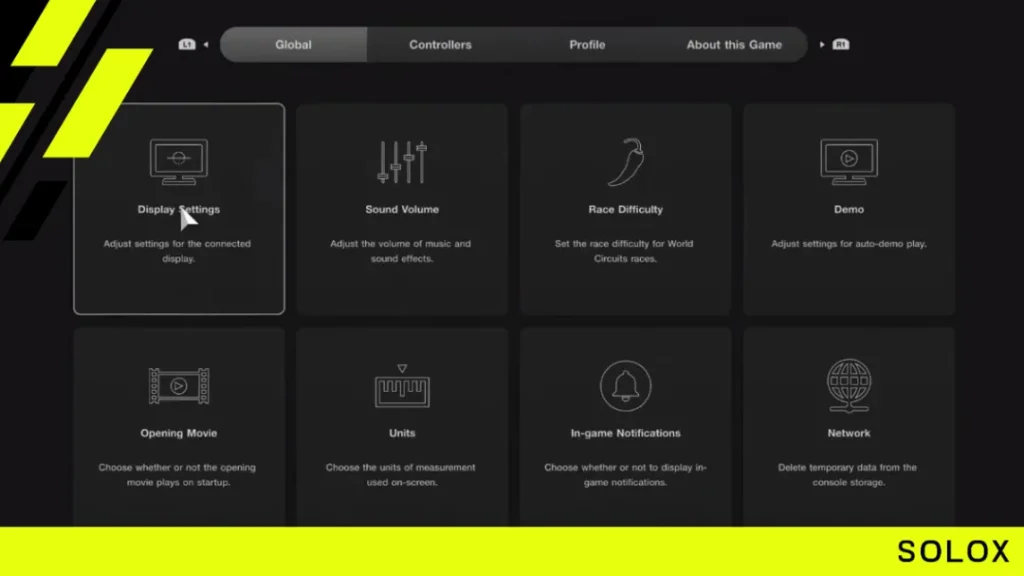
Task: Go to About this Game tab
Action: 734,44
